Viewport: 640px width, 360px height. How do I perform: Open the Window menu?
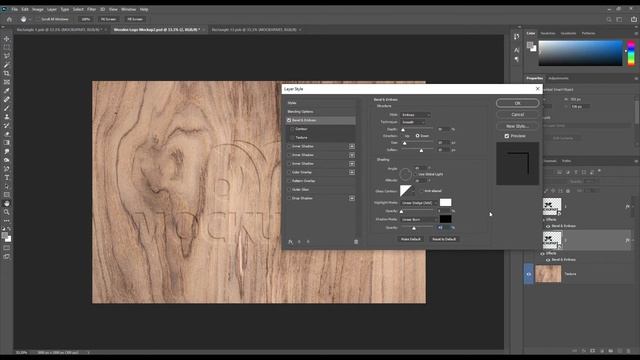click(x=128, y=9)
